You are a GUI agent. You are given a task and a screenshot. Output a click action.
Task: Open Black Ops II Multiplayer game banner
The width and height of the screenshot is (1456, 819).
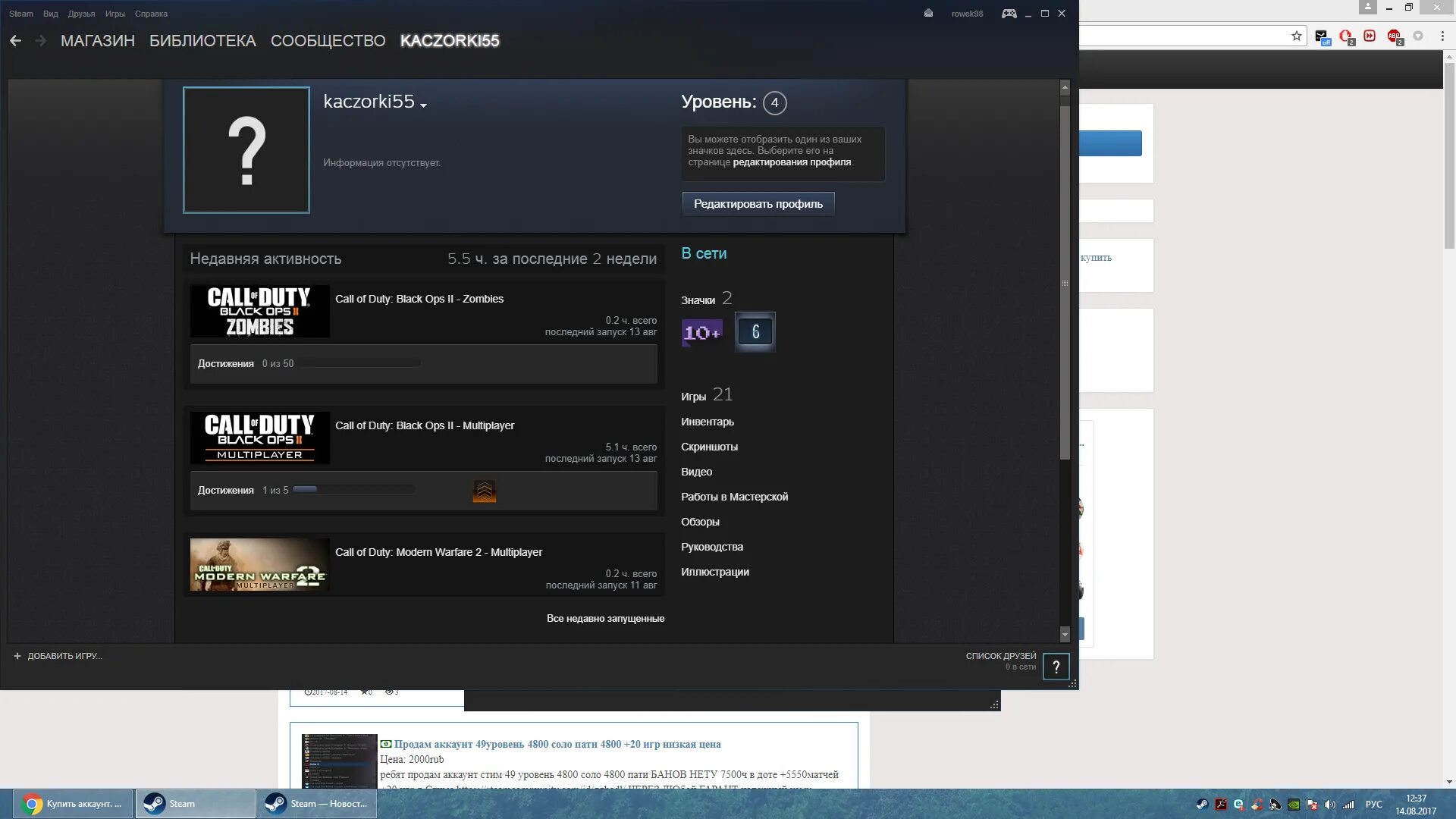(259, 438)
